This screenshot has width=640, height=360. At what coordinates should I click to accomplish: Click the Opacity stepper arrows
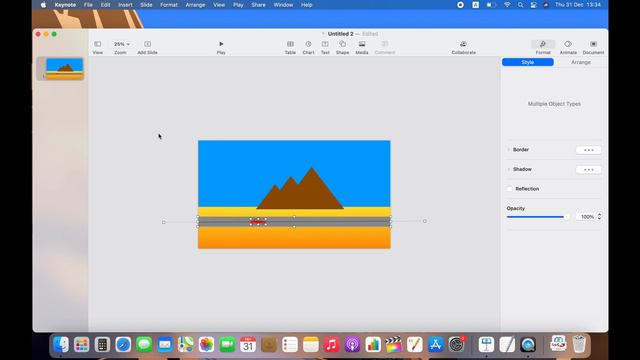tap(599, 216)
